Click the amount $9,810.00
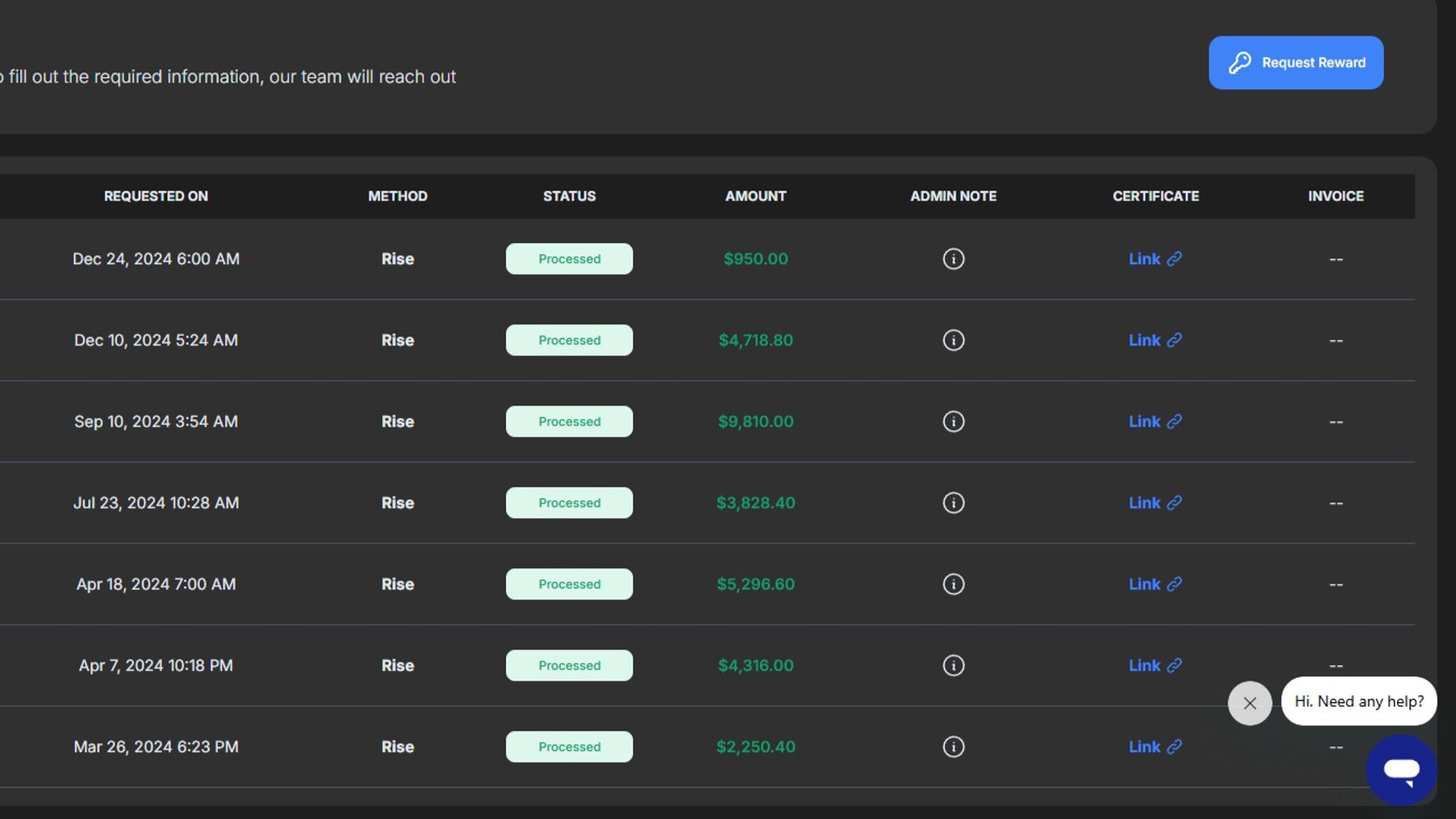 (x=755, y=421)
